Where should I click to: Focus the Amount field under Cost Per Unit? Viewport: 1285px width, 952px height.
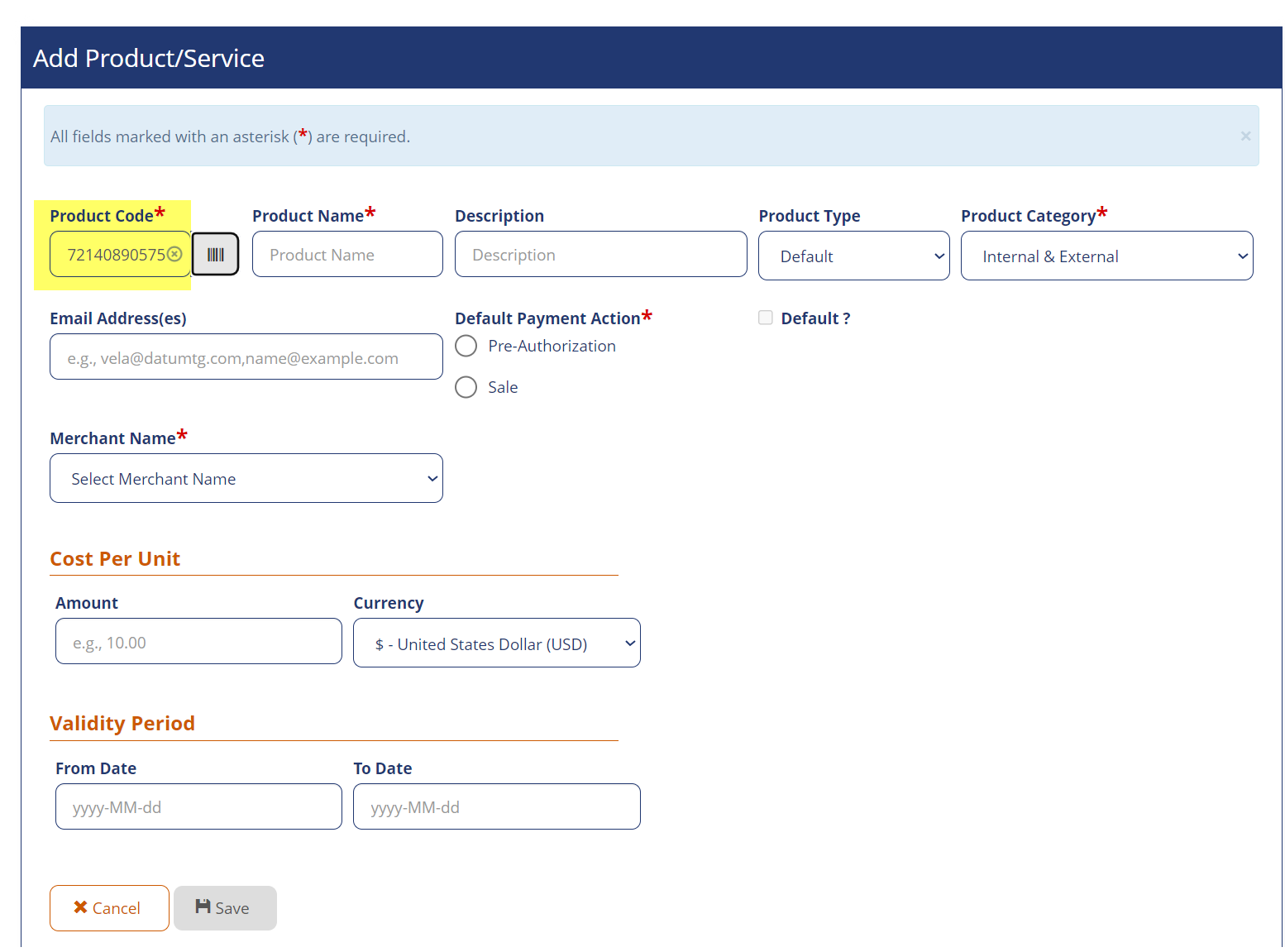(x=198, y=642)
